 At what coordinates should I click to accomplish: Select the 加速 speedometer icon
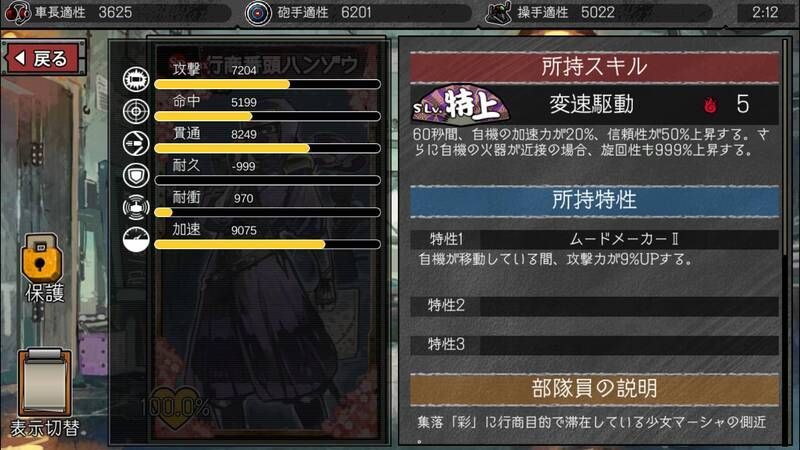[136, 239]
